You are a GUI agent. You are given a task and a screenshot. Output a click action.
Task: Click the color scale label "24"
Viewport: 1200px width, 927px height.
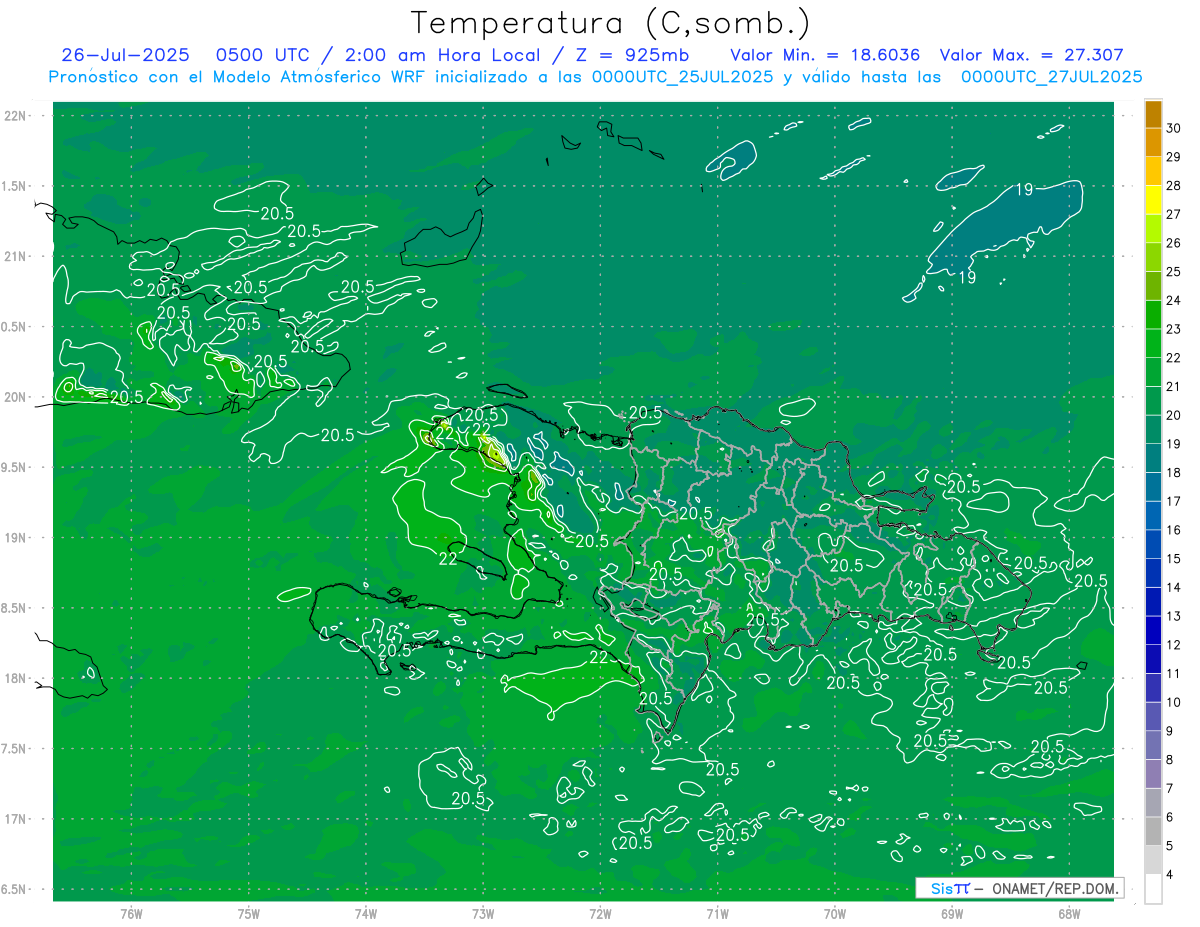1174,300
